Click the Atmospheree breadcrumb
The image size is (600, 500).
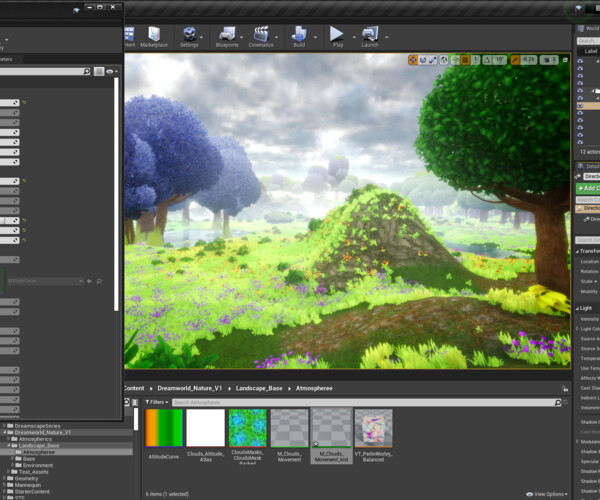[x=314, y=388]
